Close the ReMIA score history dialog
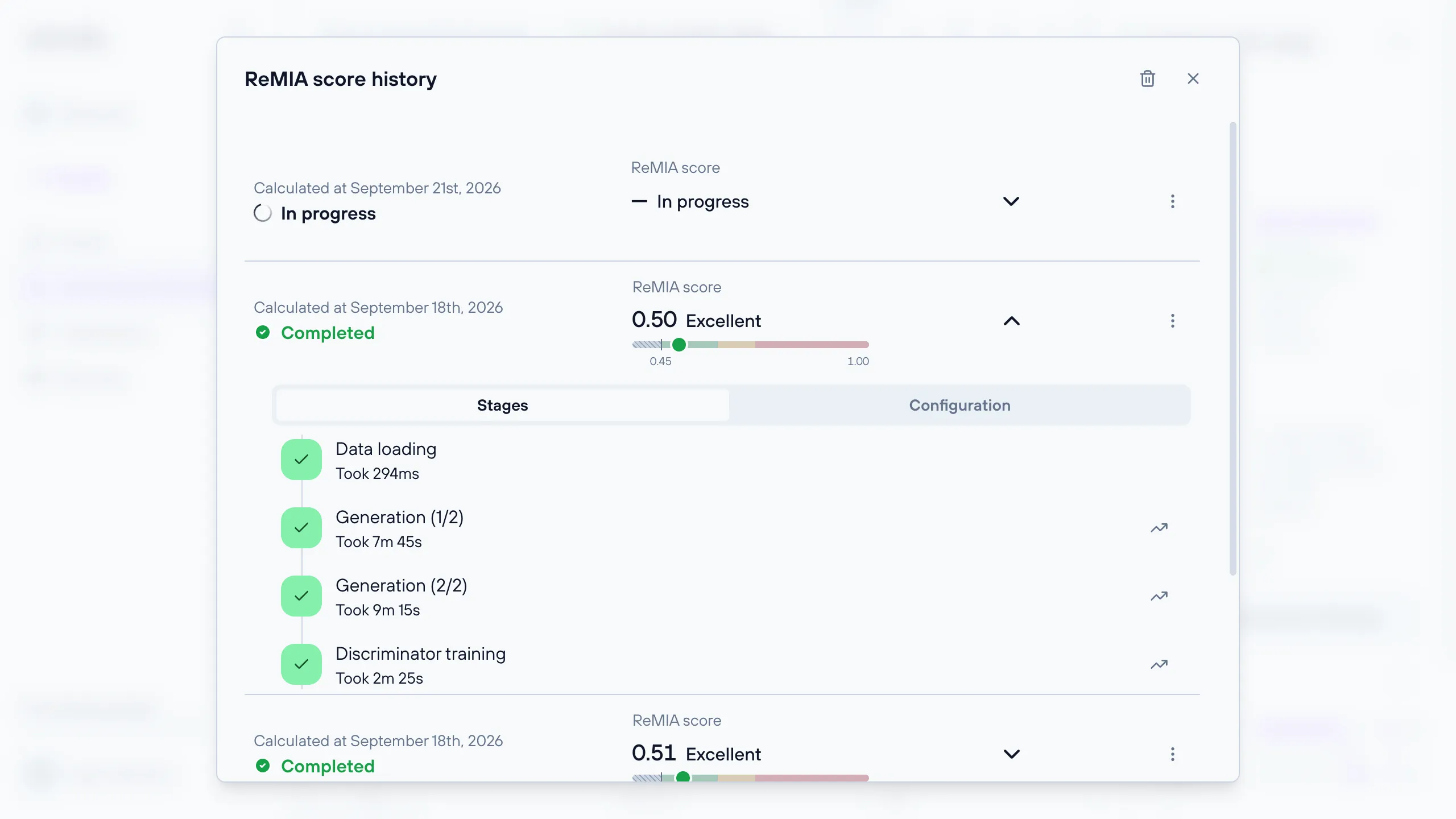1456x819 pixels. [x=1193, y=78]
